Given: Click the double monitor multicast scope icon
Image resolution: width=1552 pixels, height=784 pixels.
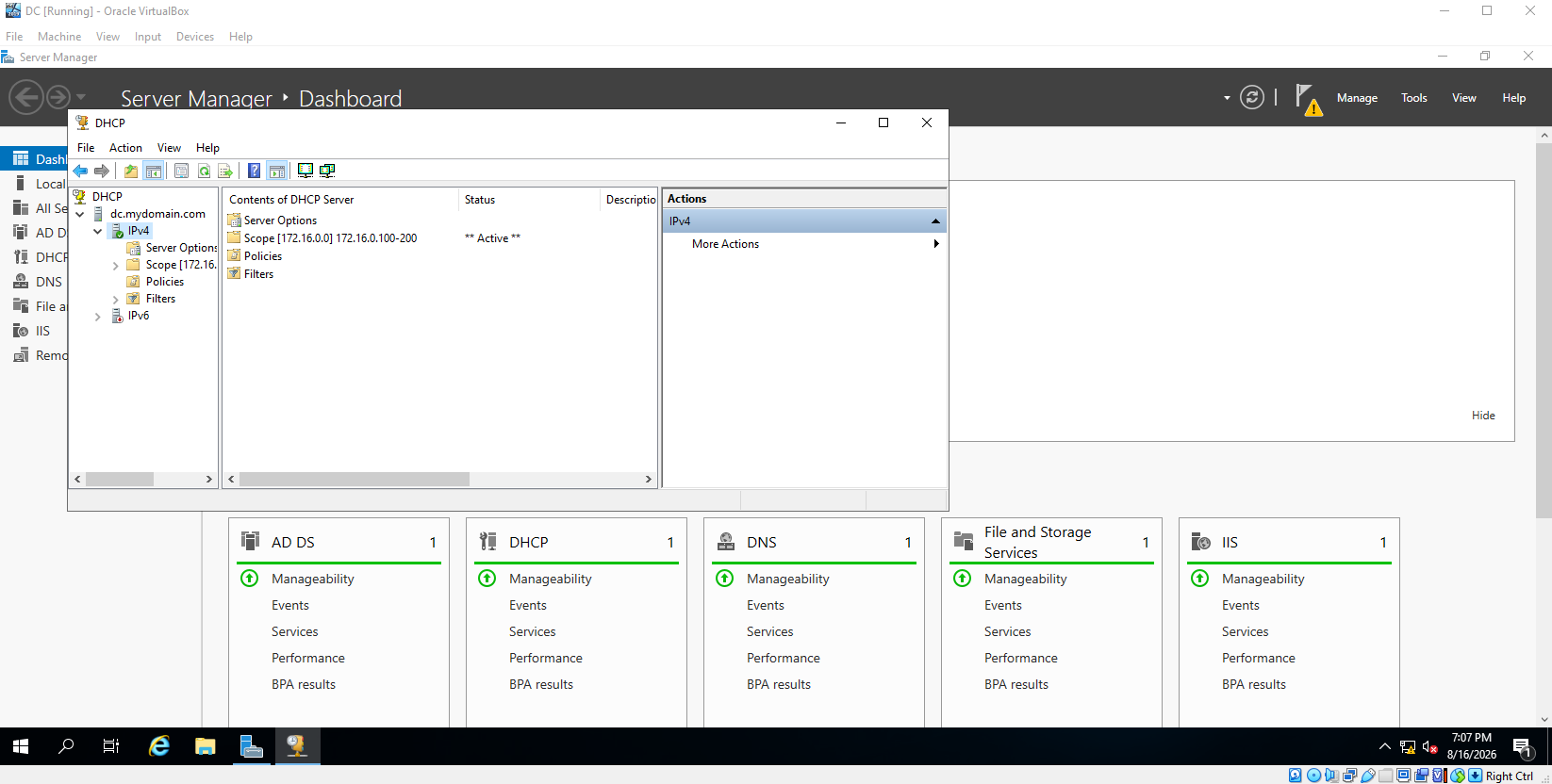Looking at the screenshot, I should pyautogui.click(x=327, y=171).
